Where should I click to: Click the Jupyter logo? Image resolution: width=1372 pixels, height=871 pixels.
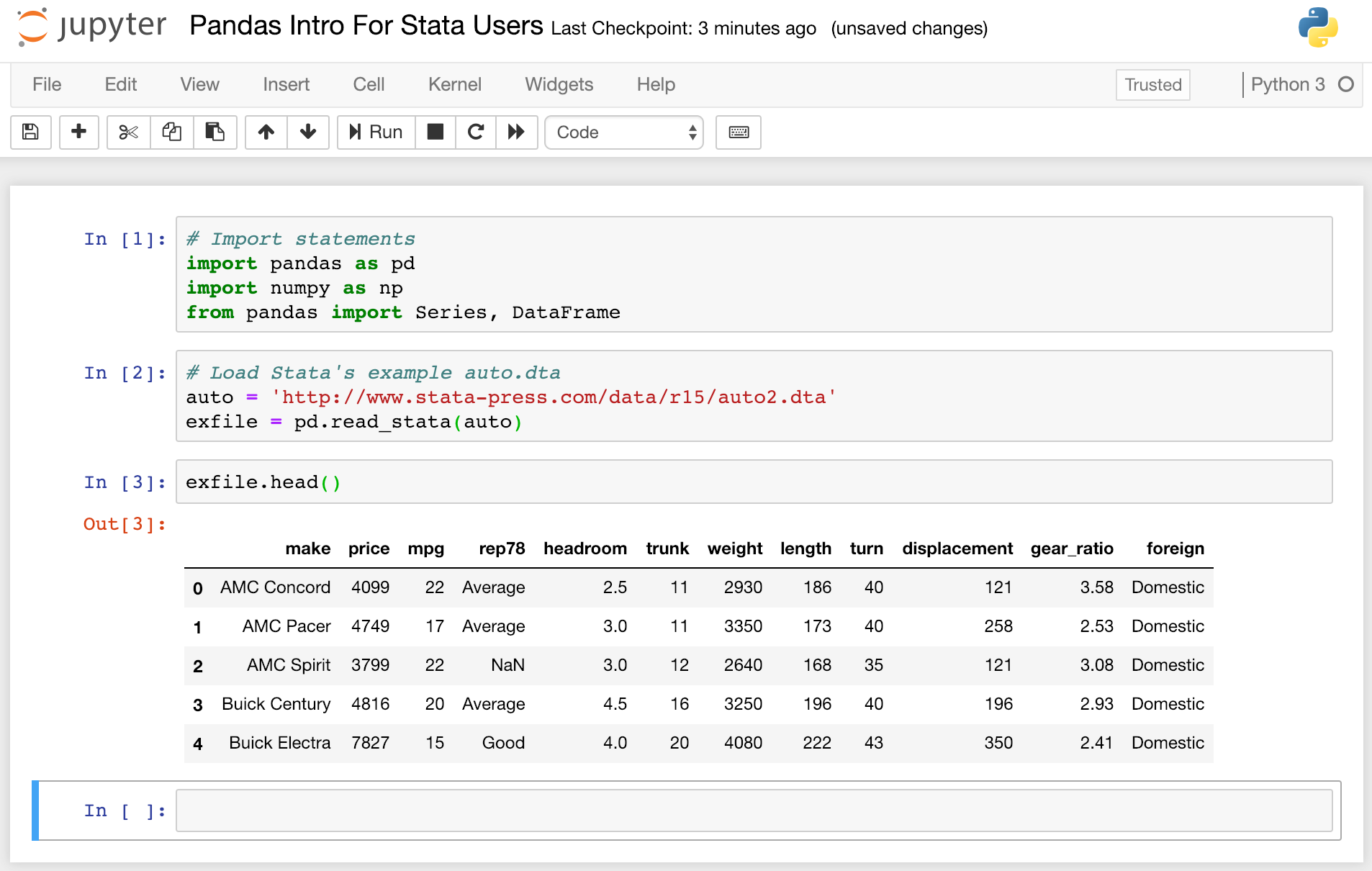coord(91,27)
